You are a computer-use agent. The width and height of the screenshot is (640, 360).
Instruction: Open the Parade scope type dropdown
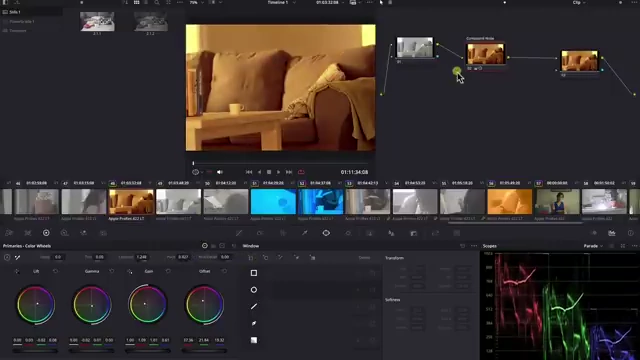click(x=593, y=246)
